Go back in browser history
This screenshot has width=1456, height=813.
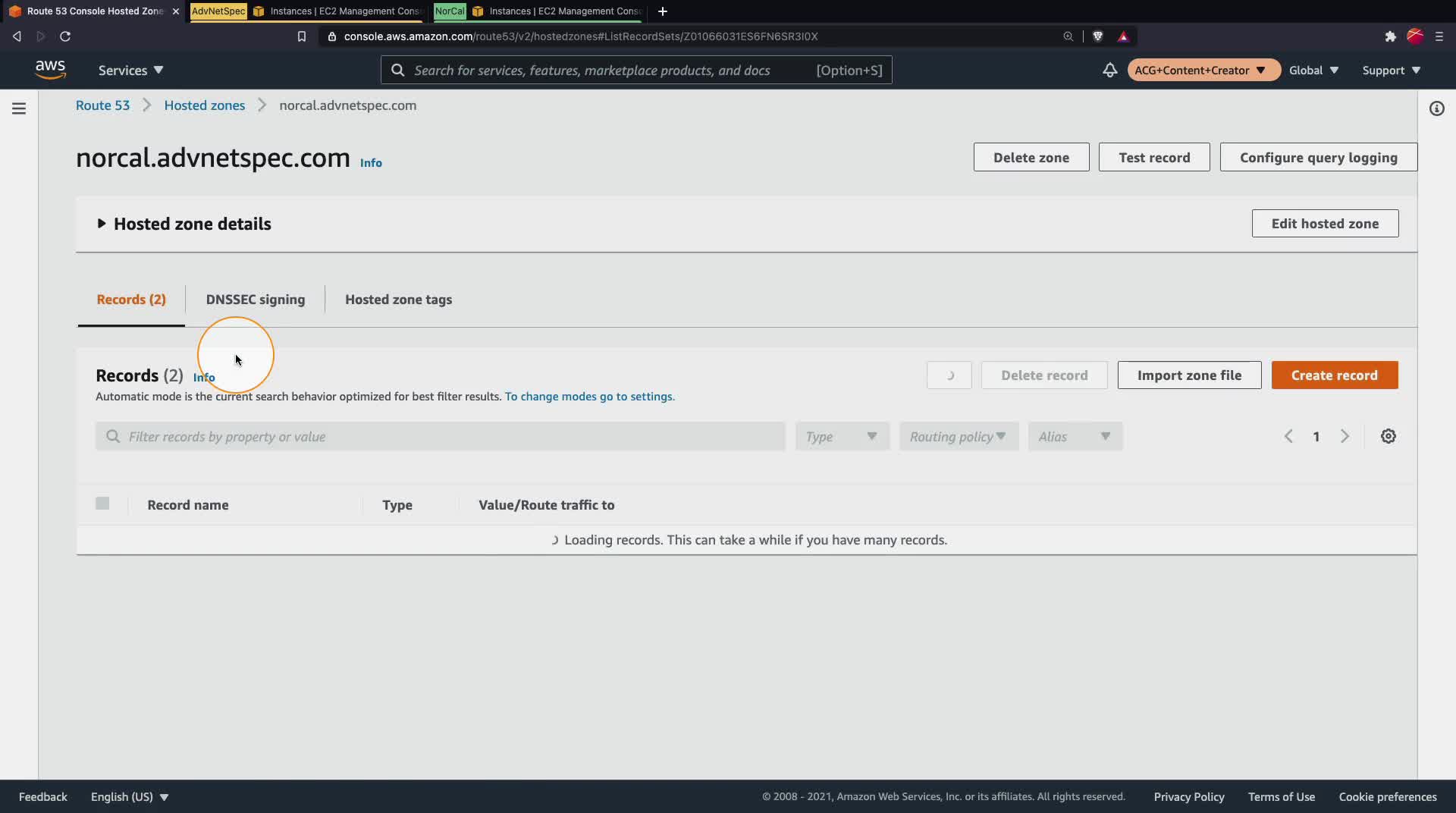pyautogui.click(x=17, y=36)
